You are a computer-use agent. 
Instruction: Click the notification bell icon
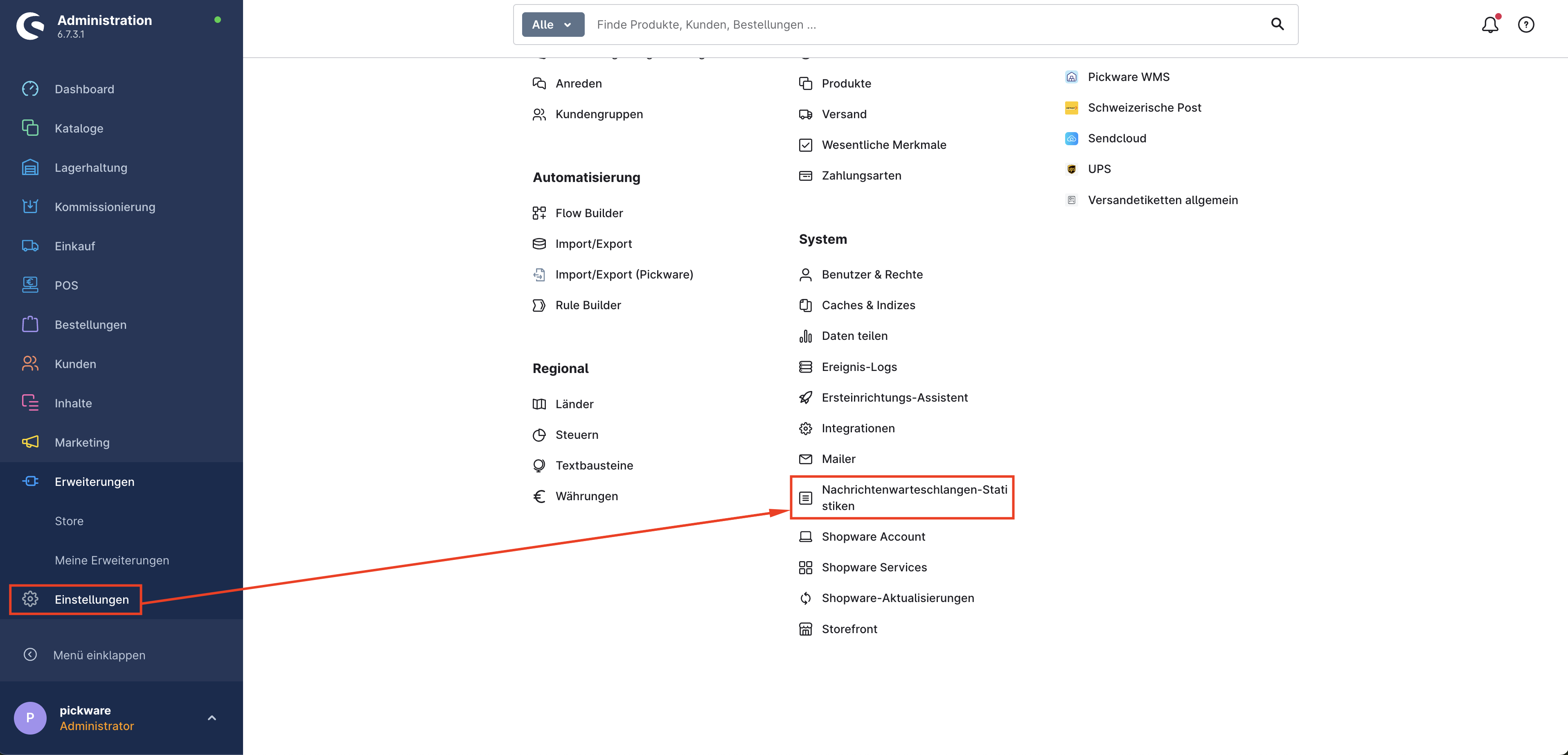pos(1489,25)
